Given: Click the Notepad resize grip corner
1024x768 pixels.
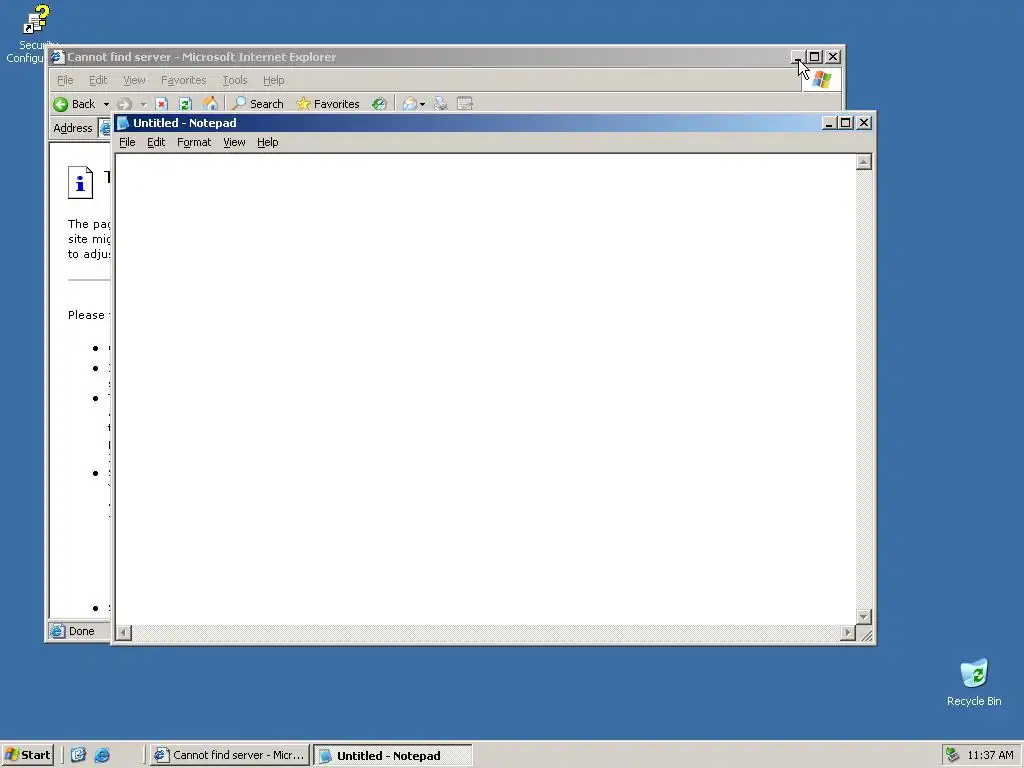Looking at the screenshot, I should pos(866,634).
